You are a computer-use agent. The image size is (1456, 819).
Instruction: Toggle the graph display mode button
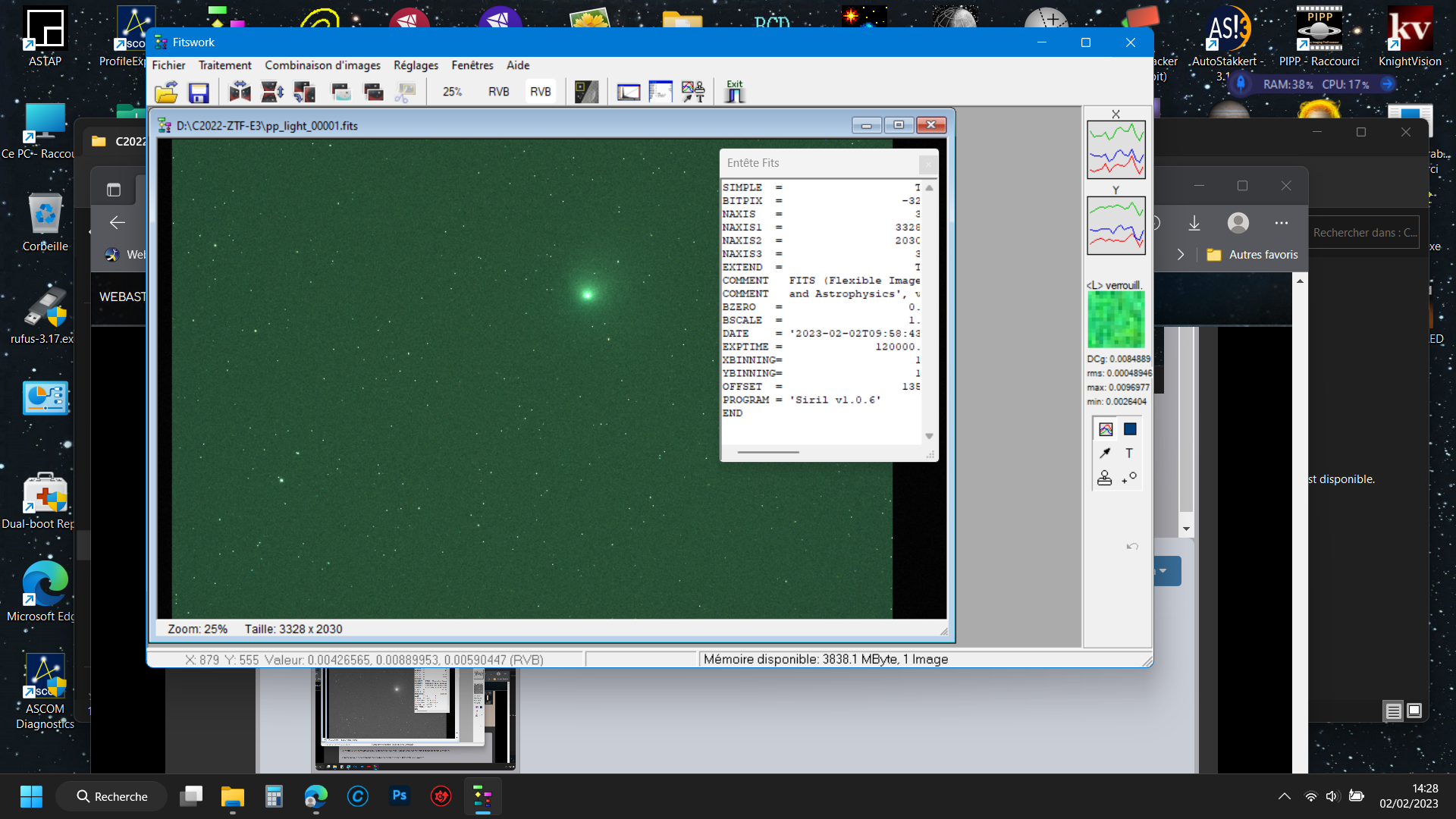[x=1106, y=429]
